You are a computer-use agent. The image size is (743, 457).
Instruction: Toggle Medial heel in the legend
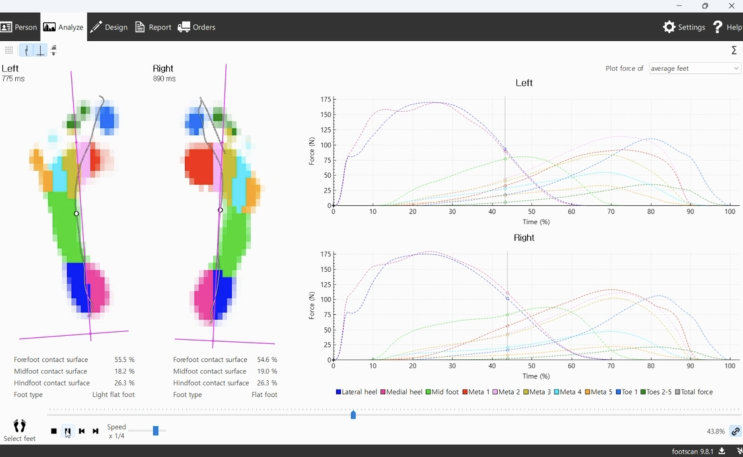click(401, 392)
